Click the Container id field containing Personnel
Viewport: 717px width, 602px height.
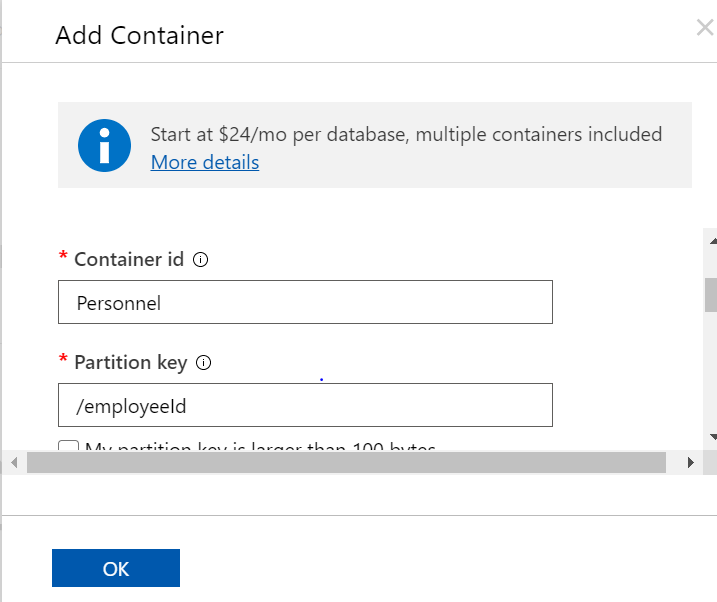tap(305, 302)
